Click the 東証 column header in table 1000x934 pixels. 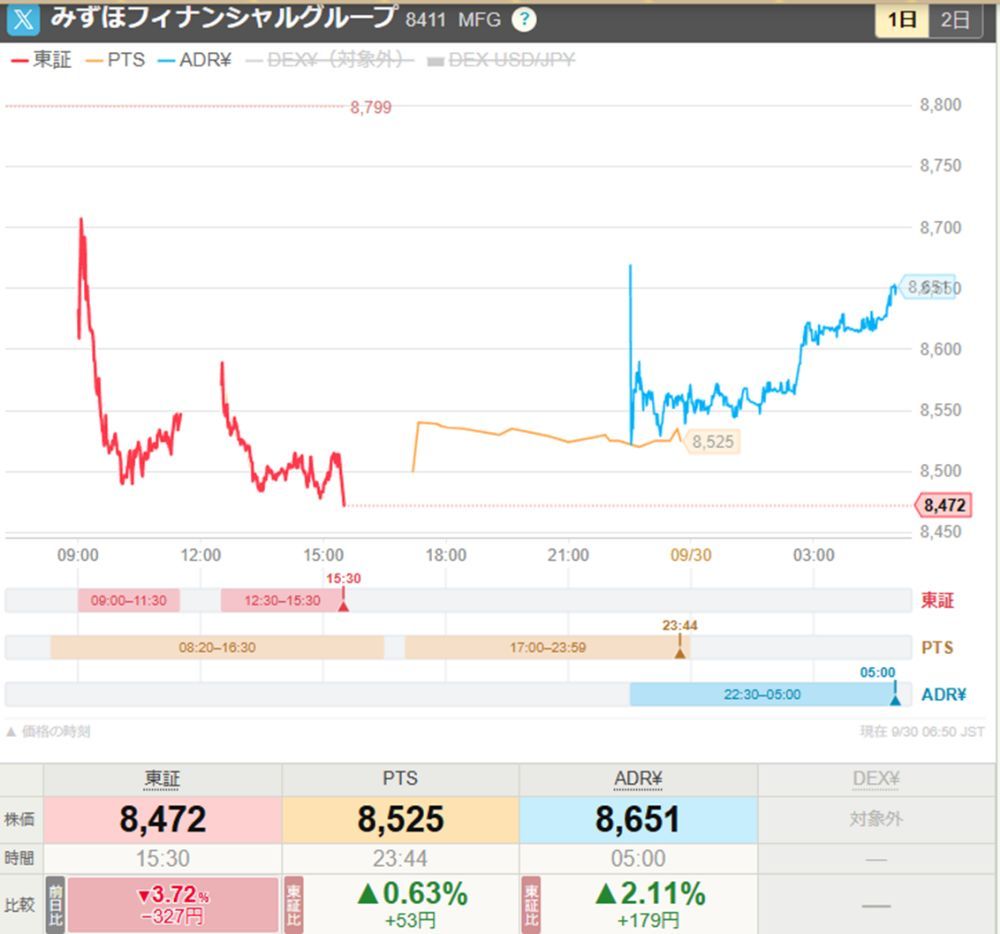point(162,779)
